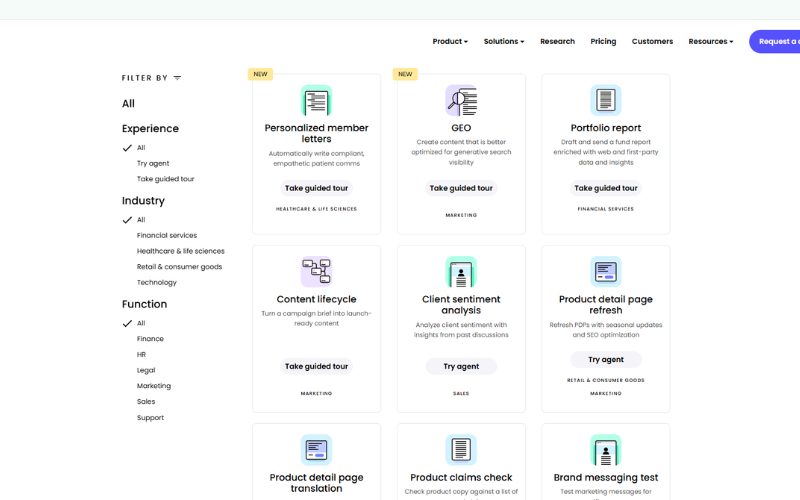Screen dimensions: 800x500
Task: Click the Product claims check title
Action: [x=461, y=478]
